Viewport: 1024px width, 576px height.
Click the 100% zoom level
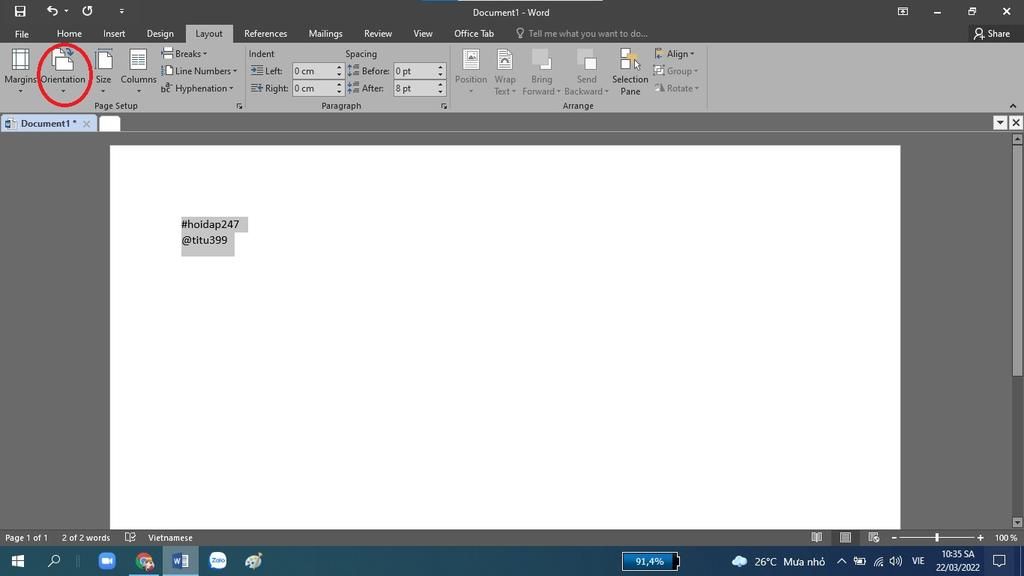pos(1006,537)
